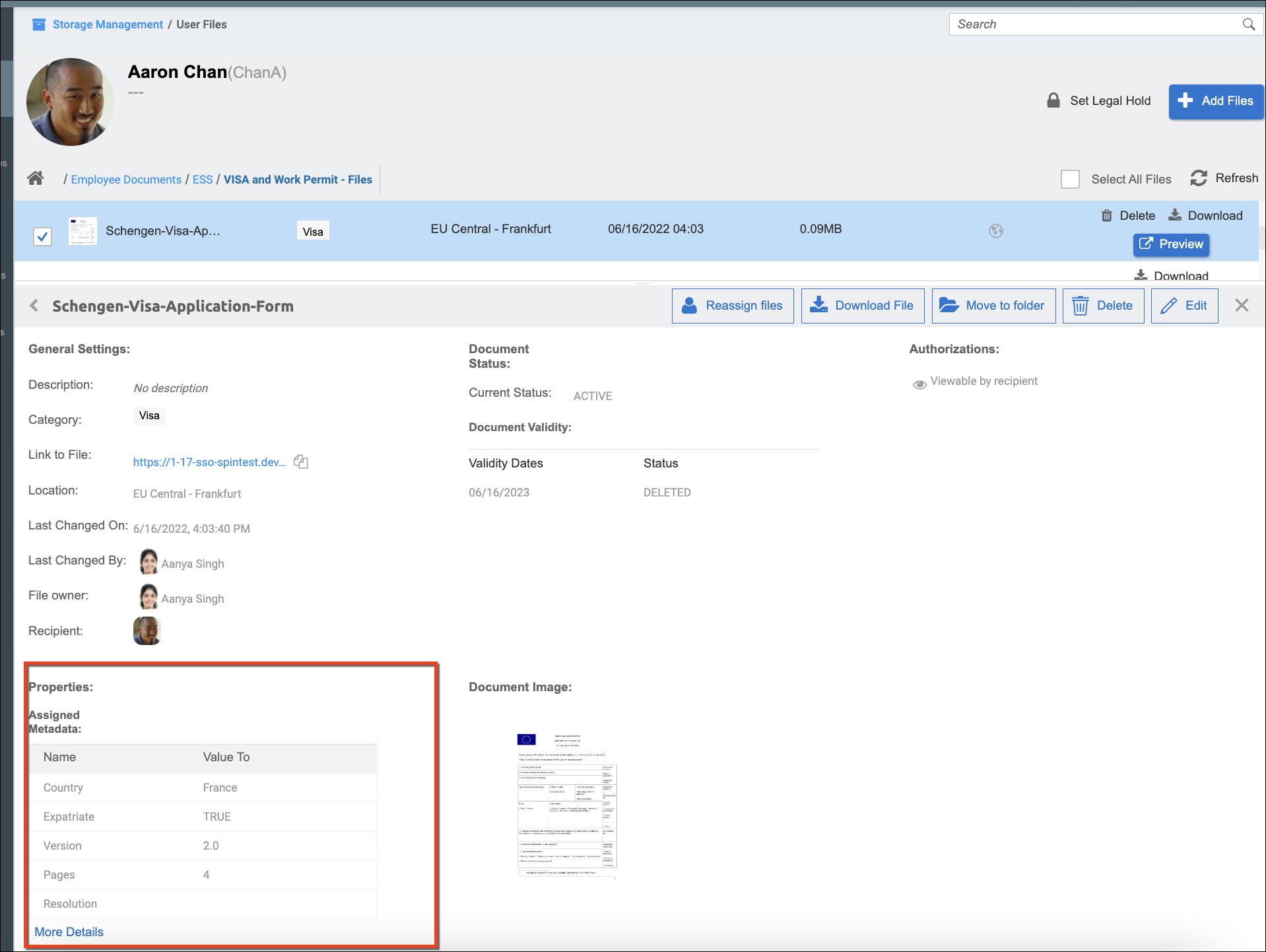The image size is (1266, 952).
Task: Click the Storage Management archive icon
Action: pyautogui.click(x=39, y=24)
